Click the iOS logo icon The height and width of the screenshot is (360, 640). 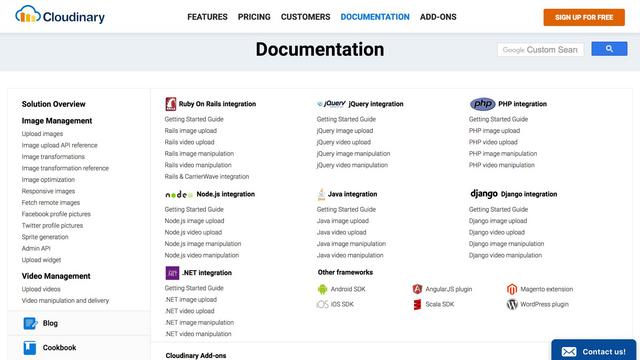coord(322,304)
